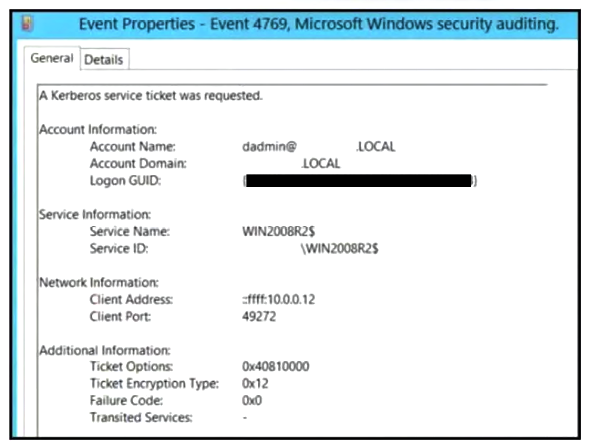Viewport: 591px width, 447px height.
Task: Select the General tab
Action: pyautogui.click(x=52, y=58)
